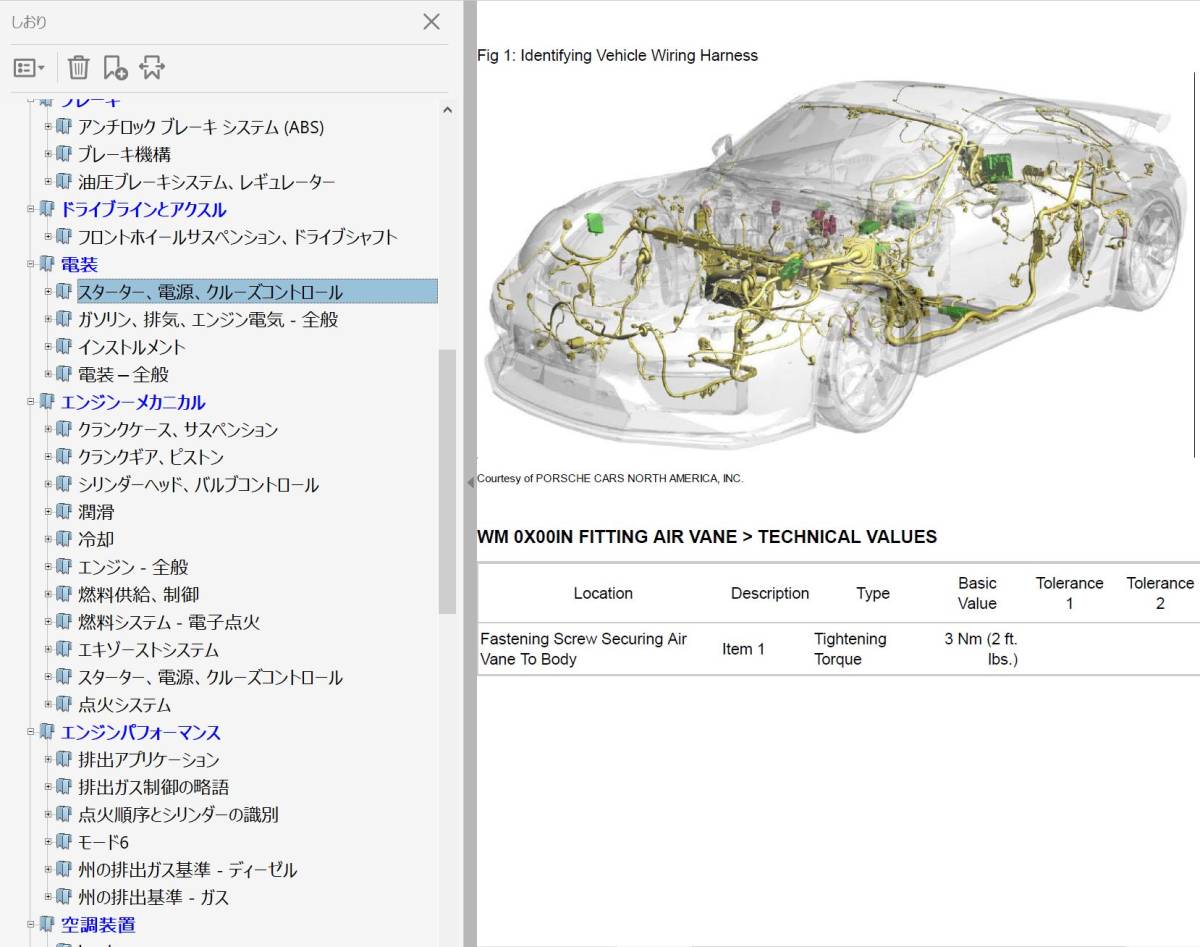Select クランクギア、ピストン bookmark
This screenshot has width=1200, height=947.
pos(151,457)
